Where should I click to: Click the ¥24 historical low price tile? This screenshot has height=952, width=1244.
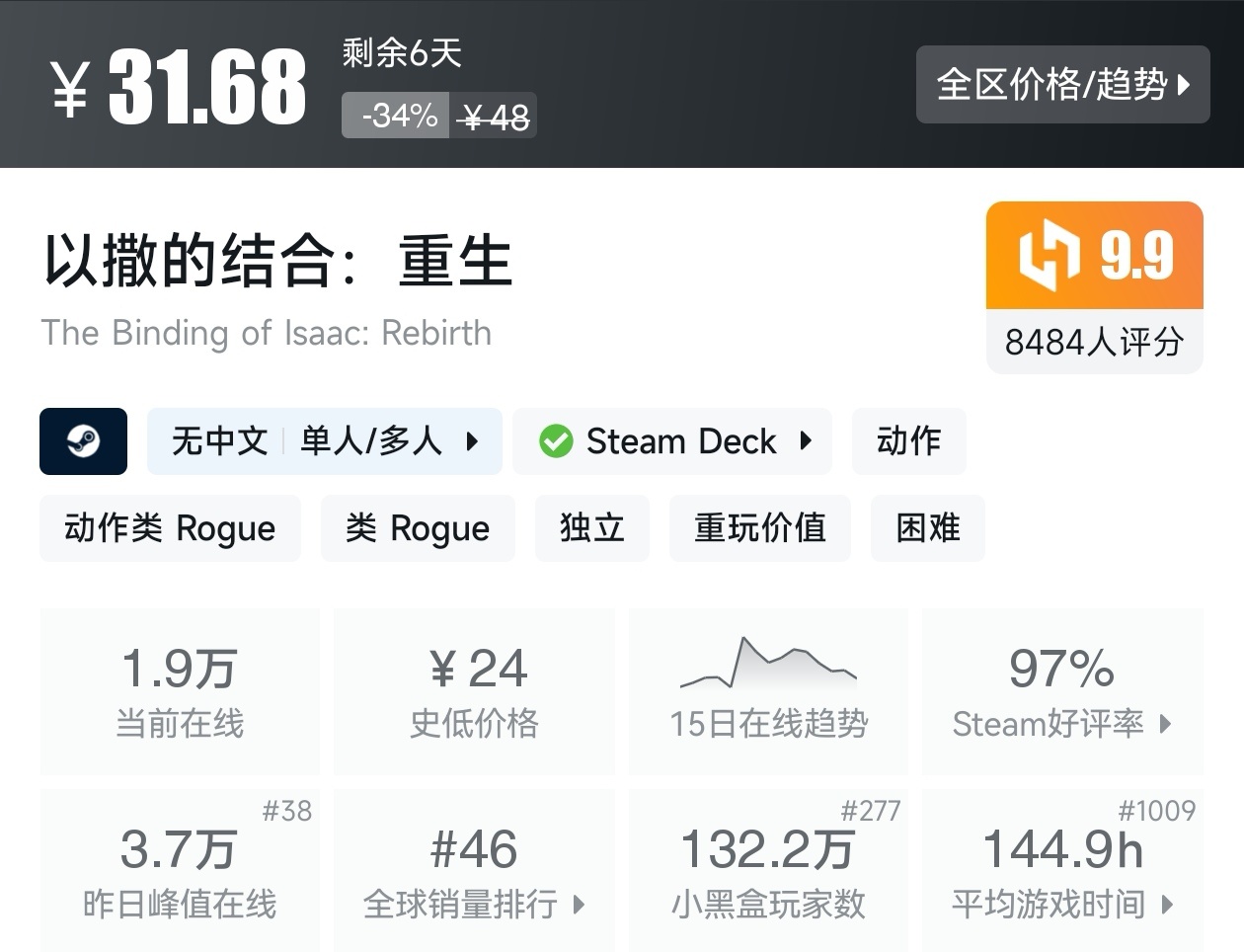tap(474, 691)
